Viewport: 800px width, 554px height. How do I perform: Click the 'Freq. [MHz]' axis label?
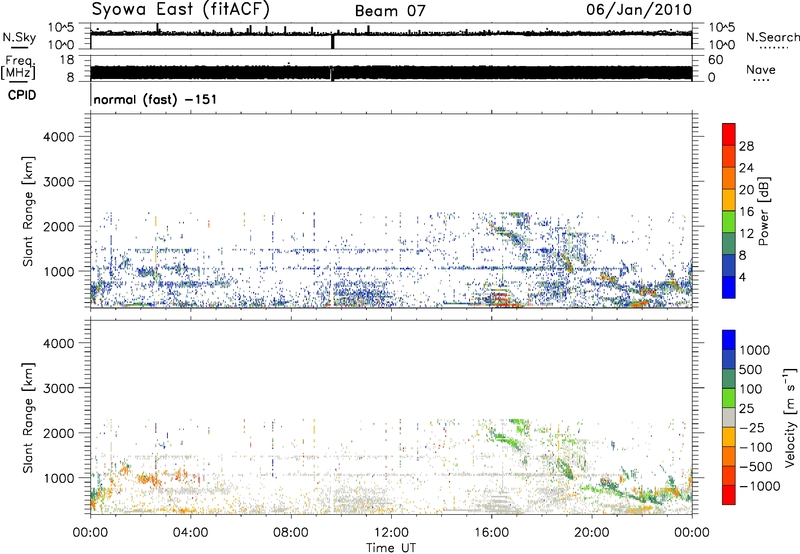coord(18,68)
